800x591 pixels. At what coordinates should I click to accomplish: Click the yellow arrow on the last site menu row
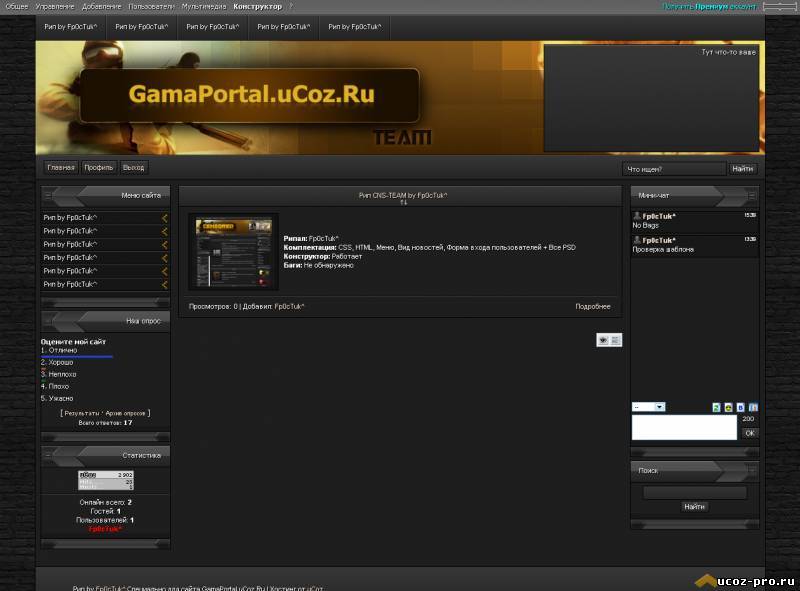click(164, 284)
